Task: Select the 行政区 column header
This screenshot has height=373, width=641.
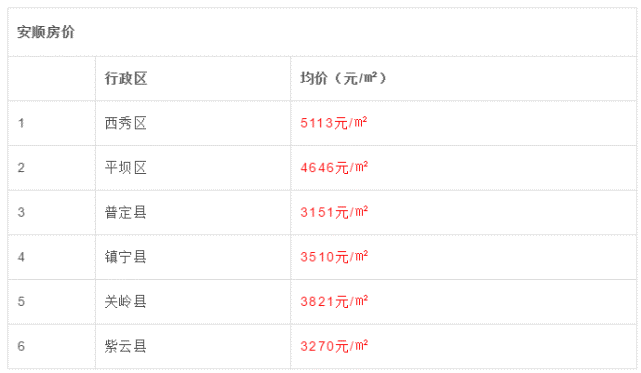Action: pos(126,78)
